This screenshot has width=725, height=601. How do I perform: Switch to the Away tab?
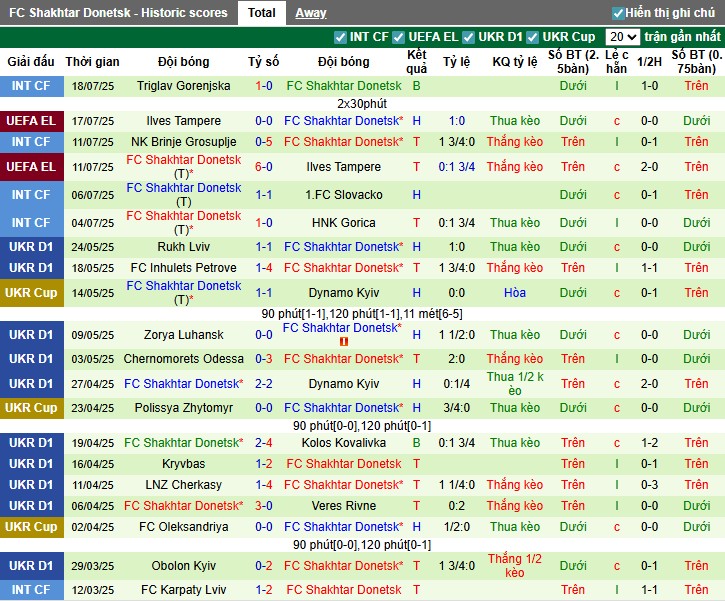coord(310,13)
